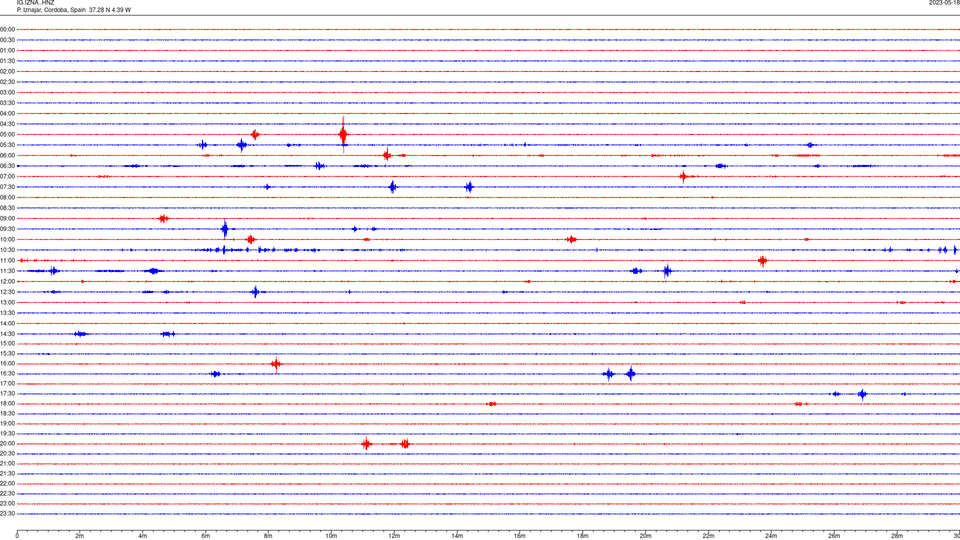Select the 18:00 row time label

tap(7, 404)
